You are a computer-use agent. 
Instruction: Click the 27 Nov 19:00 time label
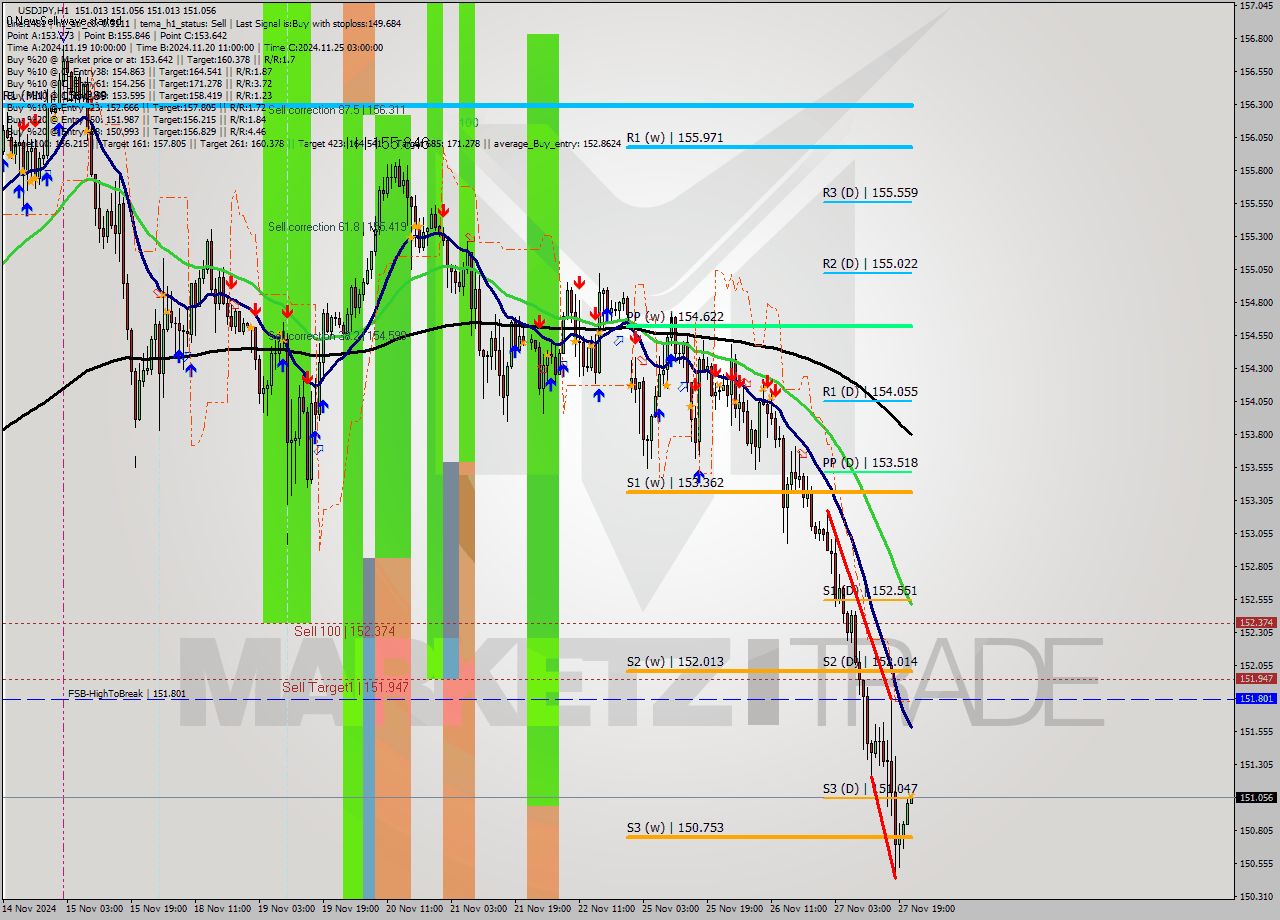pos(927,909)
